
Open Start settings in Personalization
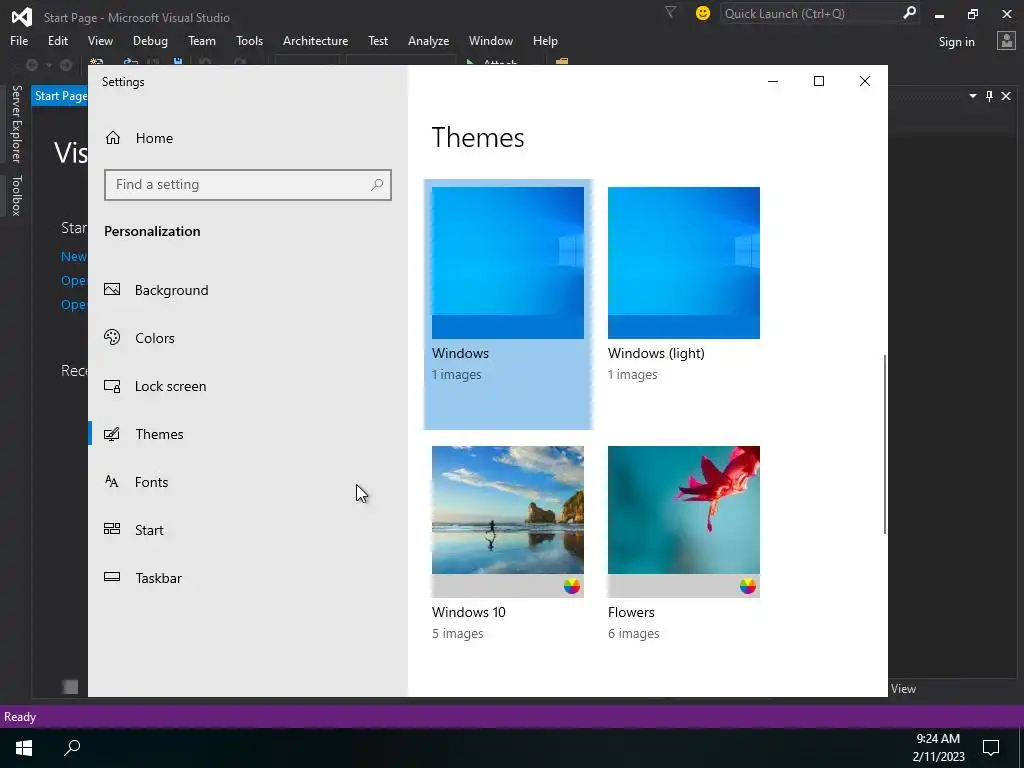coord(248,530)
